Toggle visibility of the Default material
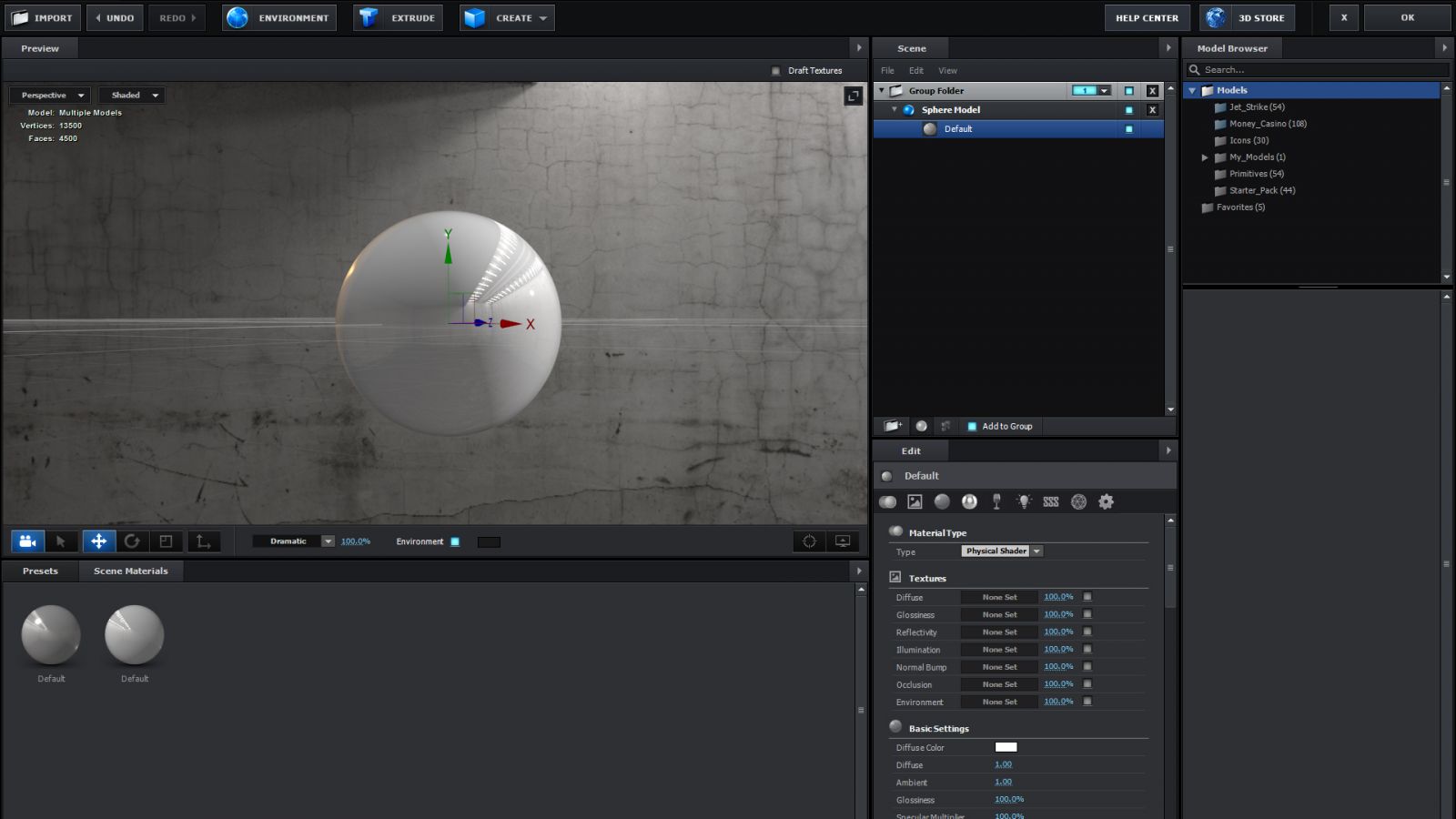The height and width of the screenshot is (819, 1456). pos(1128,128)
